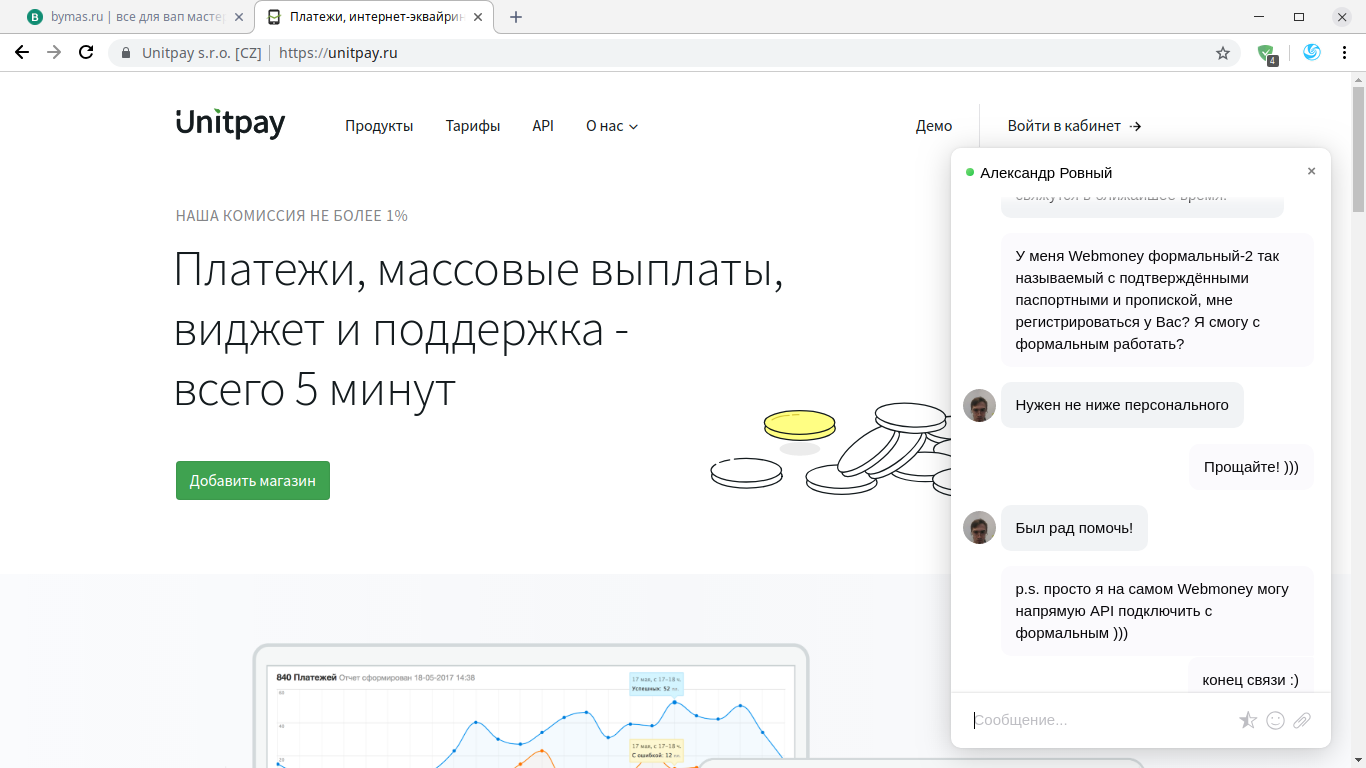Go to the "Тарифы" page
This screenshot has width=1366, height=768.
click(x=473, y=126)
